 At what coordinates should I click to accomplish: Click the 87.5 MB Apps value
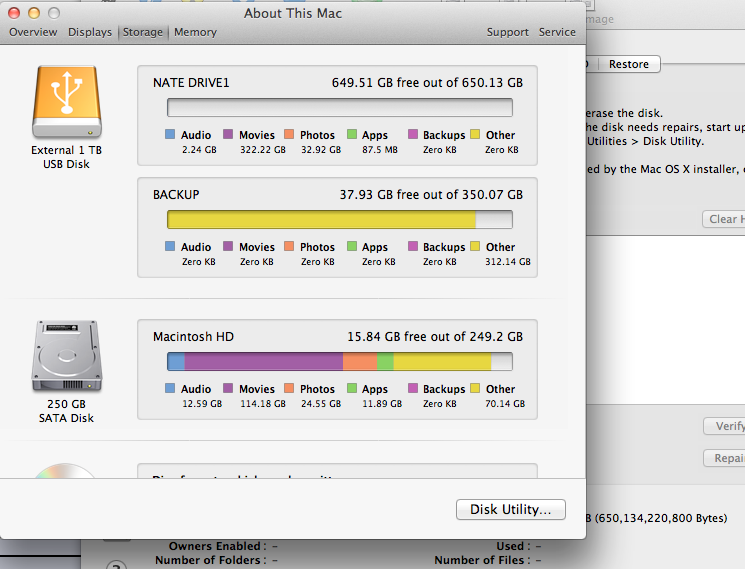pos(380,150)
